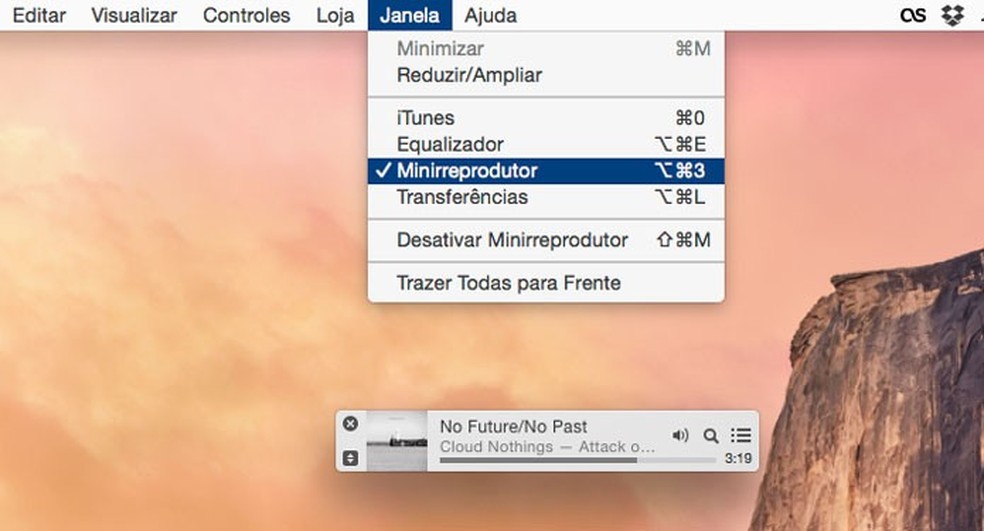Select Trazer Todas para Frente

coord(546,283)
